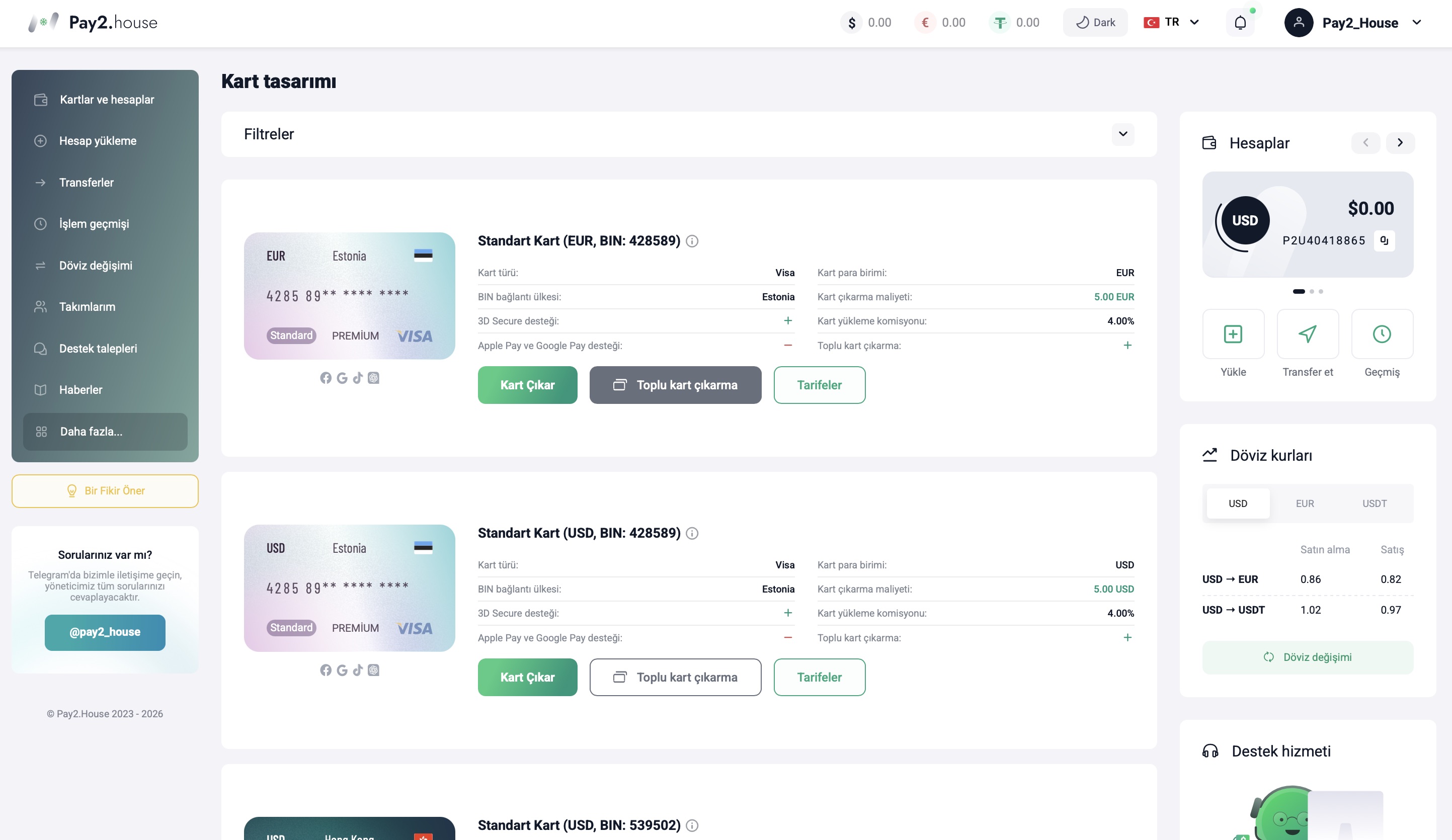Click the Geçmiş clock icon tile
The width and height of the screenshot is (1452, 840).
click(x=1382, y=334)
